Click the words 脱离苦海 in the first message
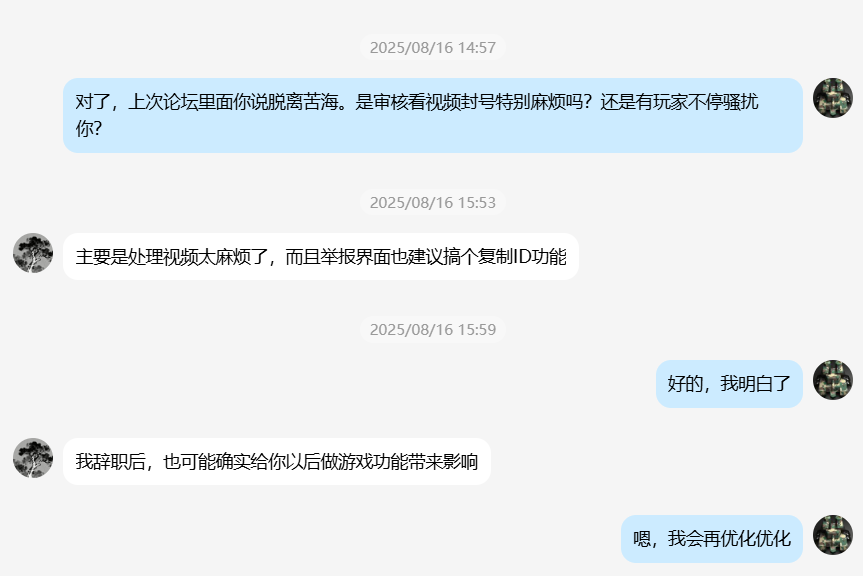The image size is (863, 576). click(303, 102)
